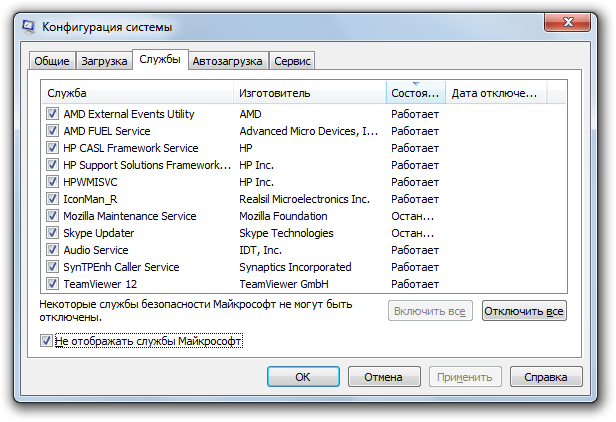The image size is (616, 422).
Task: Sort list by Служба column header
Action: pos(138,93)
